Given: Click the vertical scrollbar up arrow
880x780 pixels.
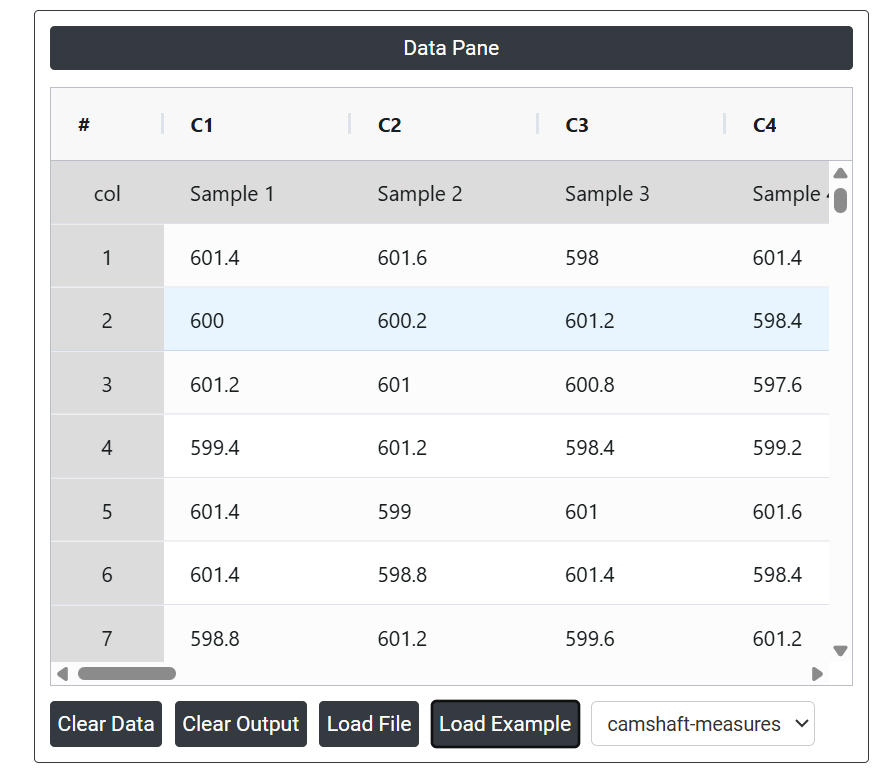Looking at the screenshot, I should (840, 173).
